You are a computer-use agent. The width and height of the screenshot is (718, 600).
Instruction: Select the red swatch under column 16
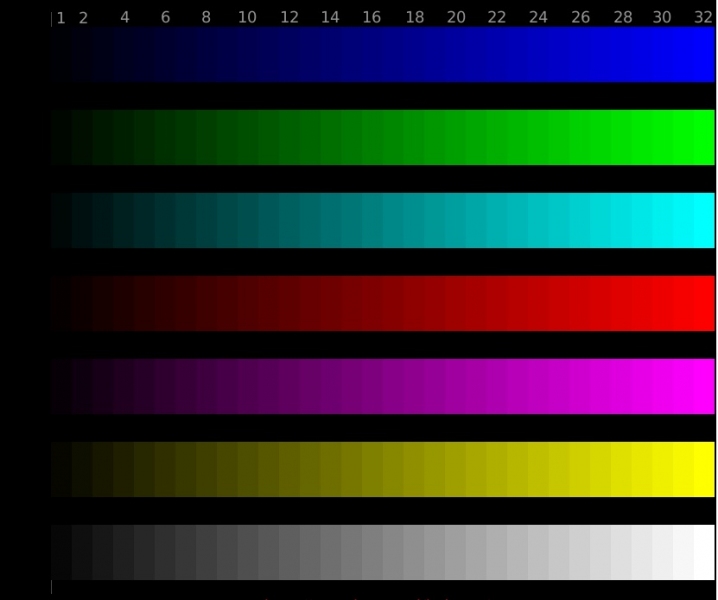[372, 303]
